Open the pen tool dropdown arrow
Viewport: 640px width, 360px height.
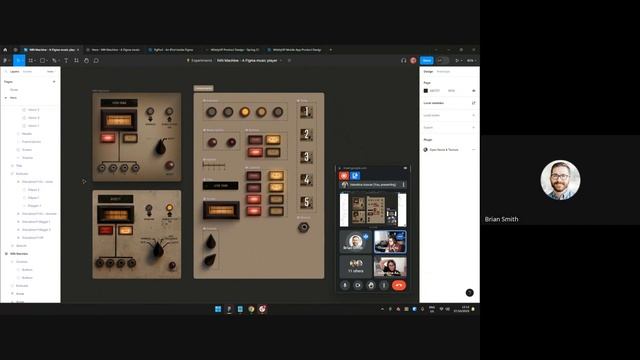(58, 60)
